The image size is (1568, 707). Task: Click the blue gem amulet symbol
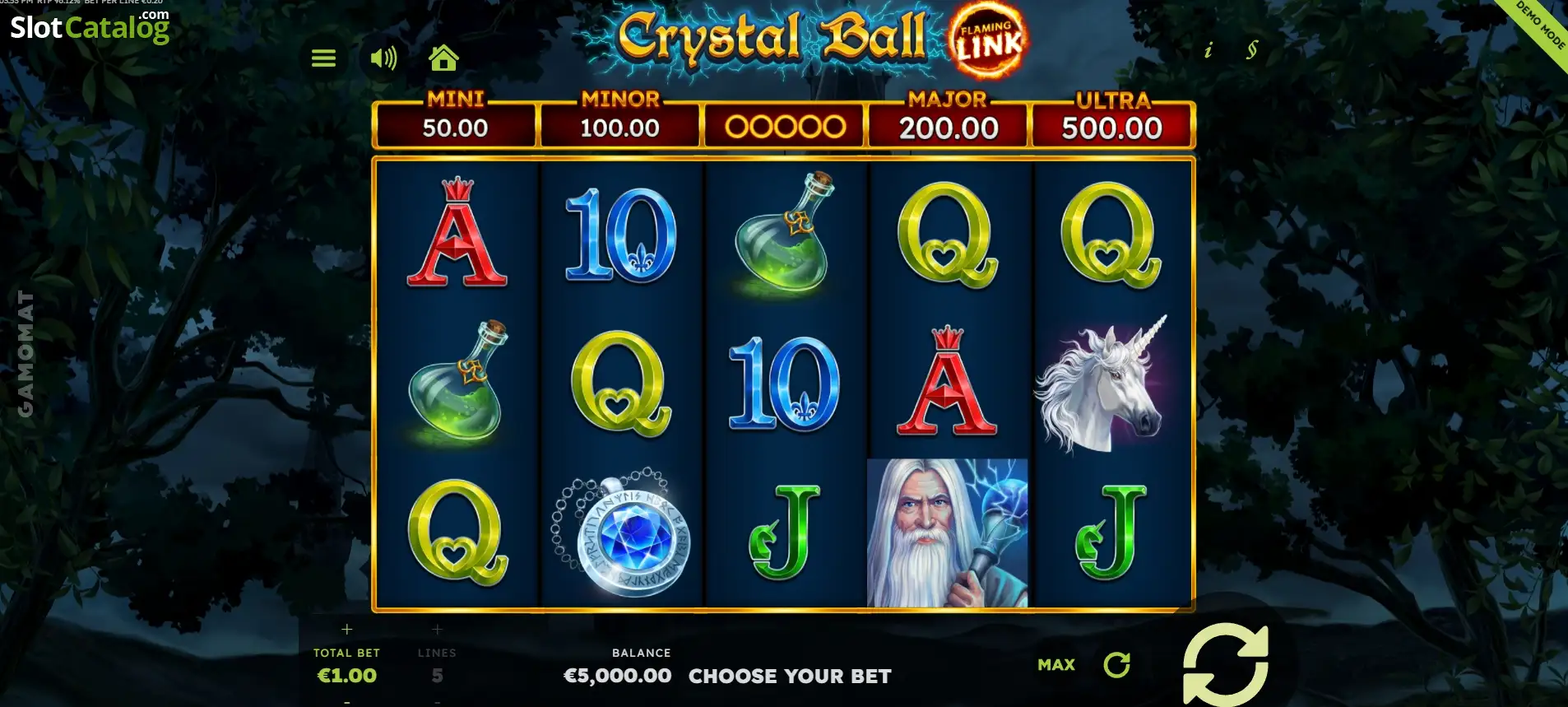click(621, 533)
